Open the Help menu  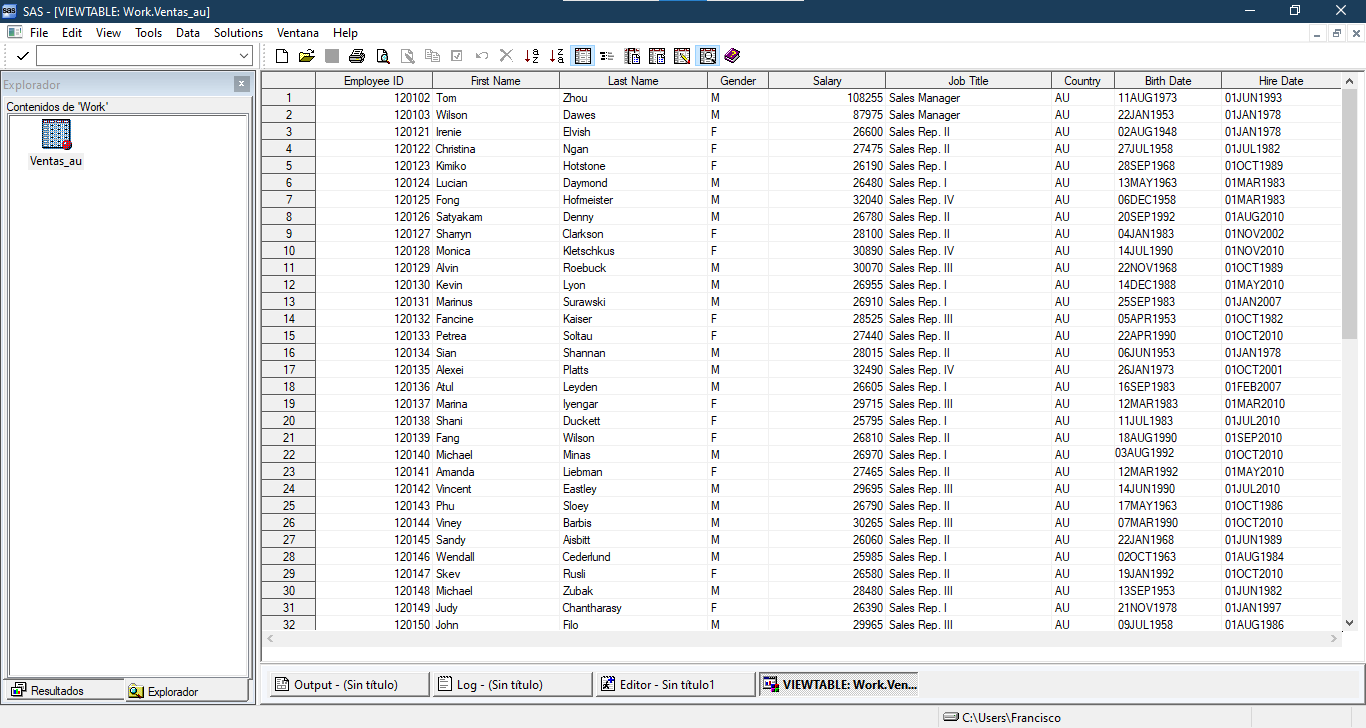click(345, 33)
